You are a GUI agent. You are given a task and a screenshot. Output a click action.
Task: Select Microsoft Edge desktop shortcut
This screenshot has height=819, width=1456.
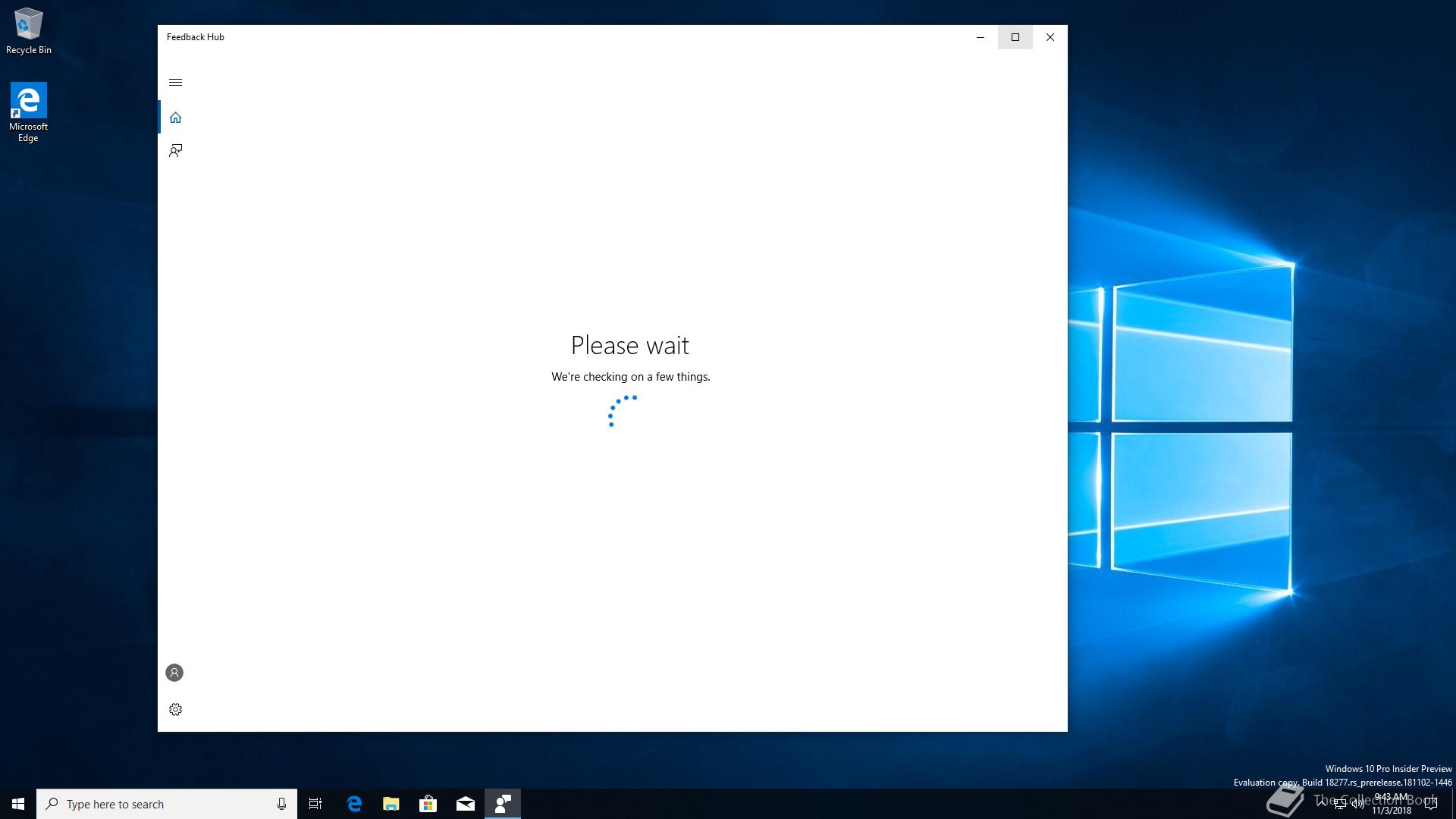tap(28, 112)
